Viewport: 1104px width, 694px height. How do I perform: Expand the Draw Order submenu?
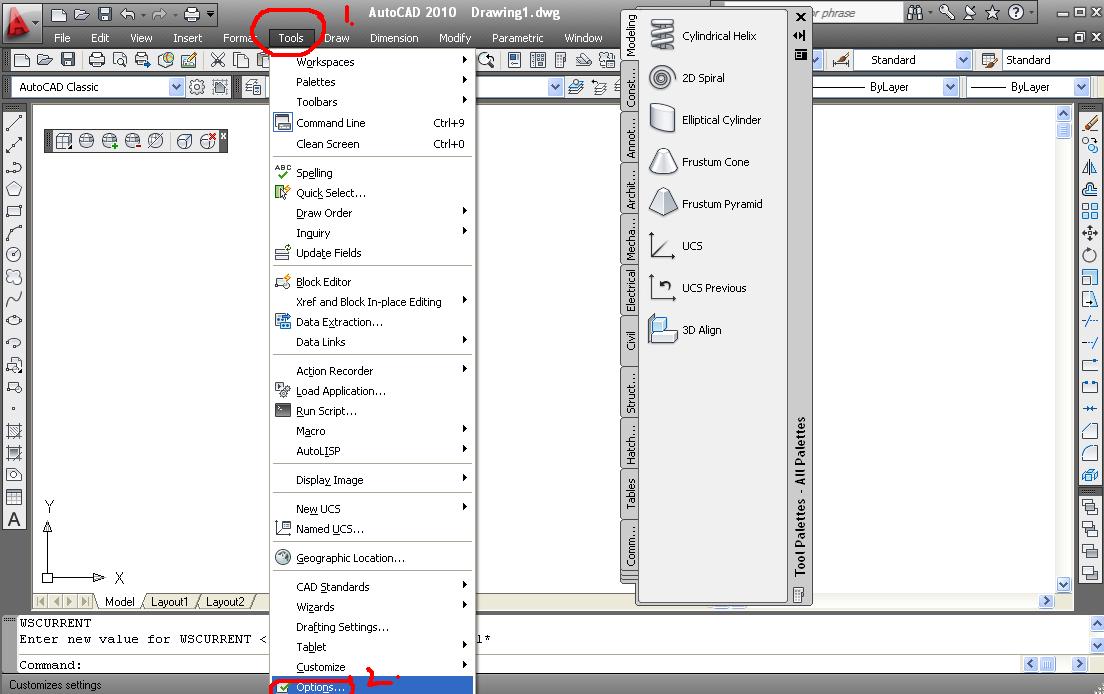point(372,213)
